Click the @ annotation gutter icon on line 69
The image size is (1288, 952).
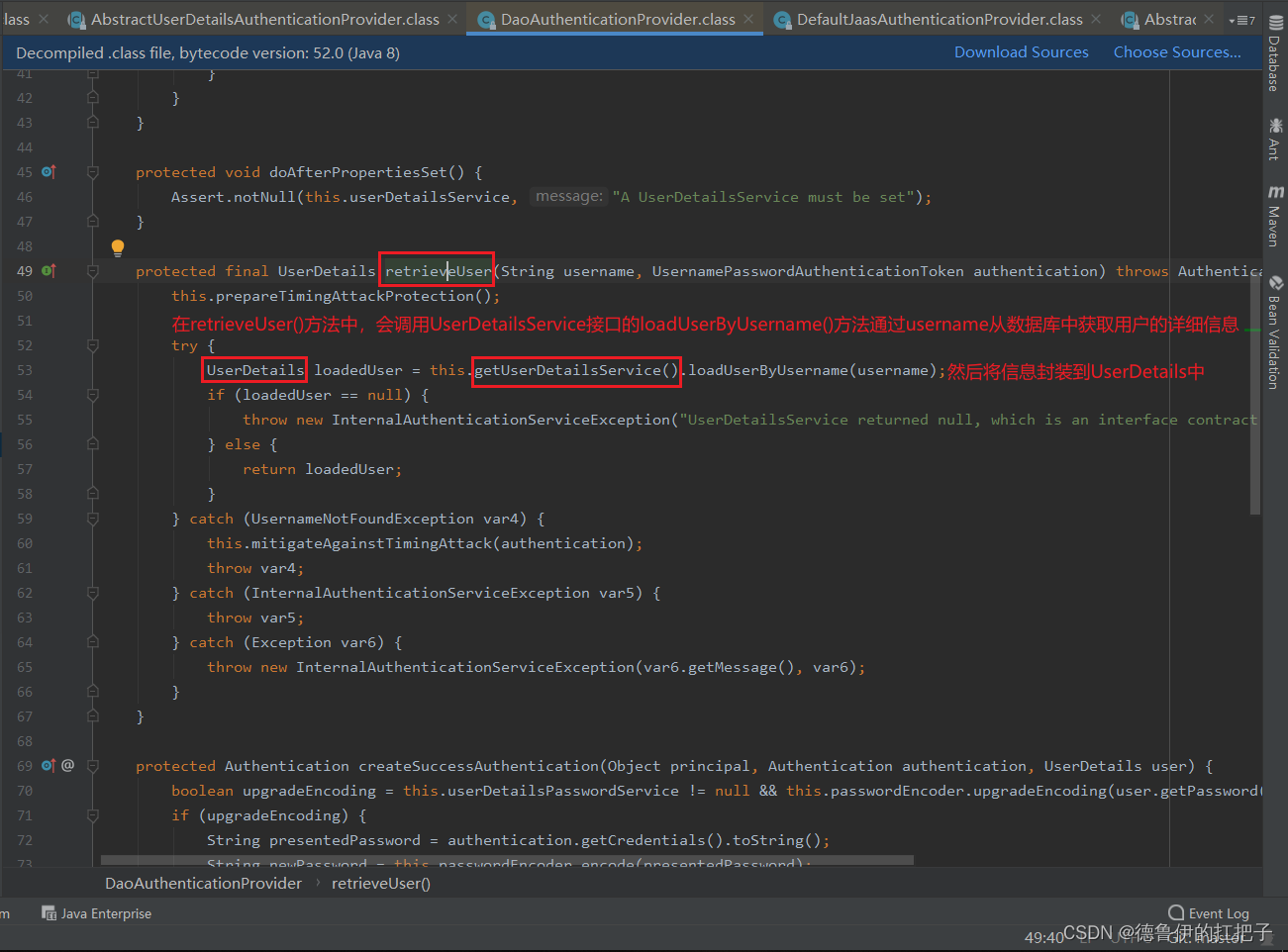[x=68, y=766]
